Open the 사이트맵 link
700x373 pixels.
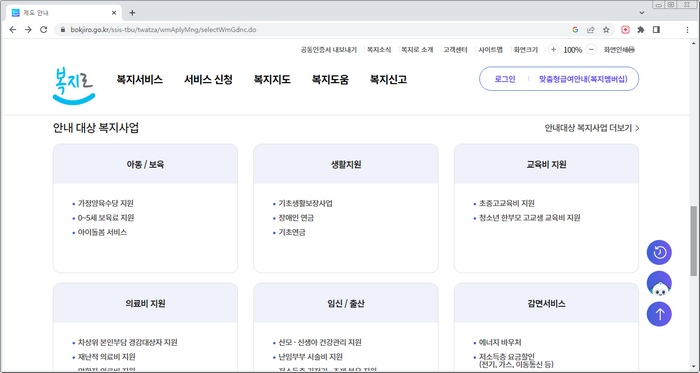click(491, 50)
